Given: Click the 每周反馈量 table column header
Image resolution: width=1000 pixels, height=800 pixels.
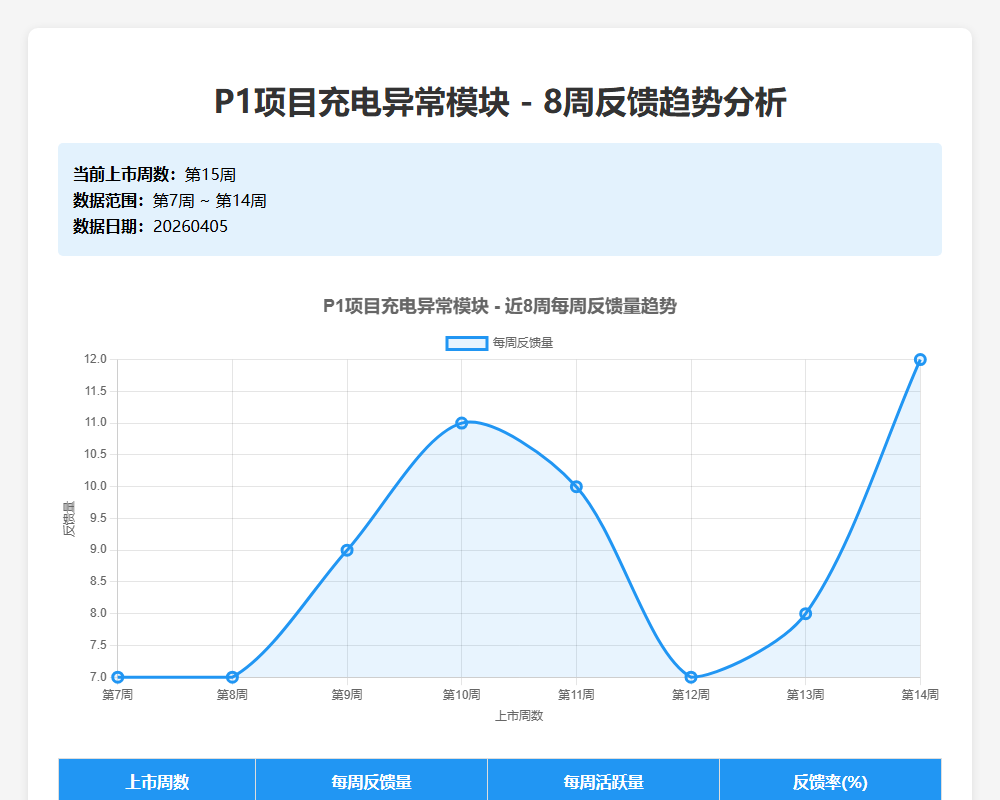Looking at the screenshot, I should (371, 781).
